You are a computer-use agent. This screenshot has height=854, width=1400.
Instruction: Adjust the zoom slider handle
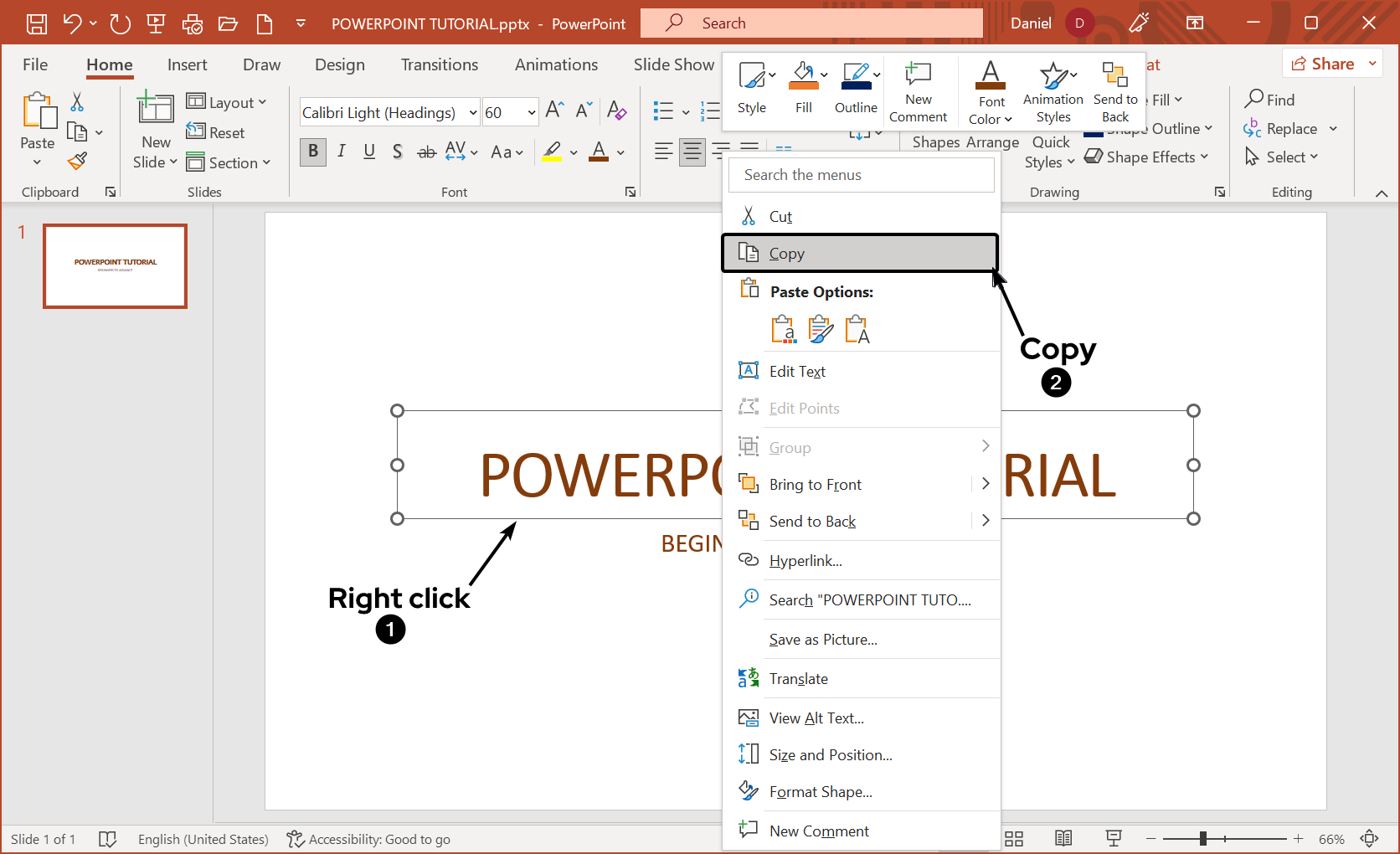click(x=1202, y=838)
